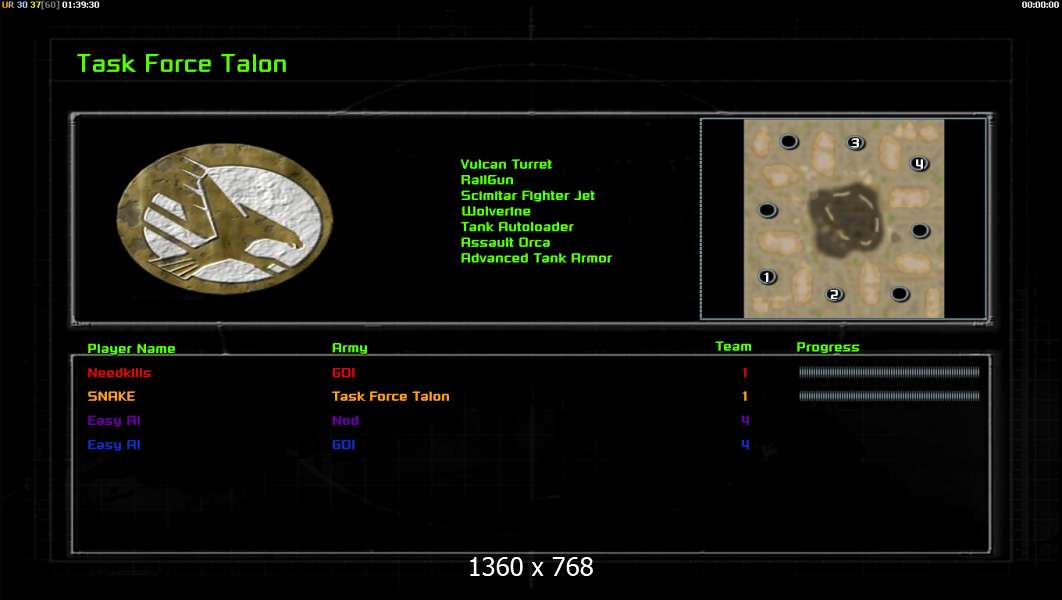Click the Task Force Talon eagle emblem
1062x600 pixels.
point(224,218)
